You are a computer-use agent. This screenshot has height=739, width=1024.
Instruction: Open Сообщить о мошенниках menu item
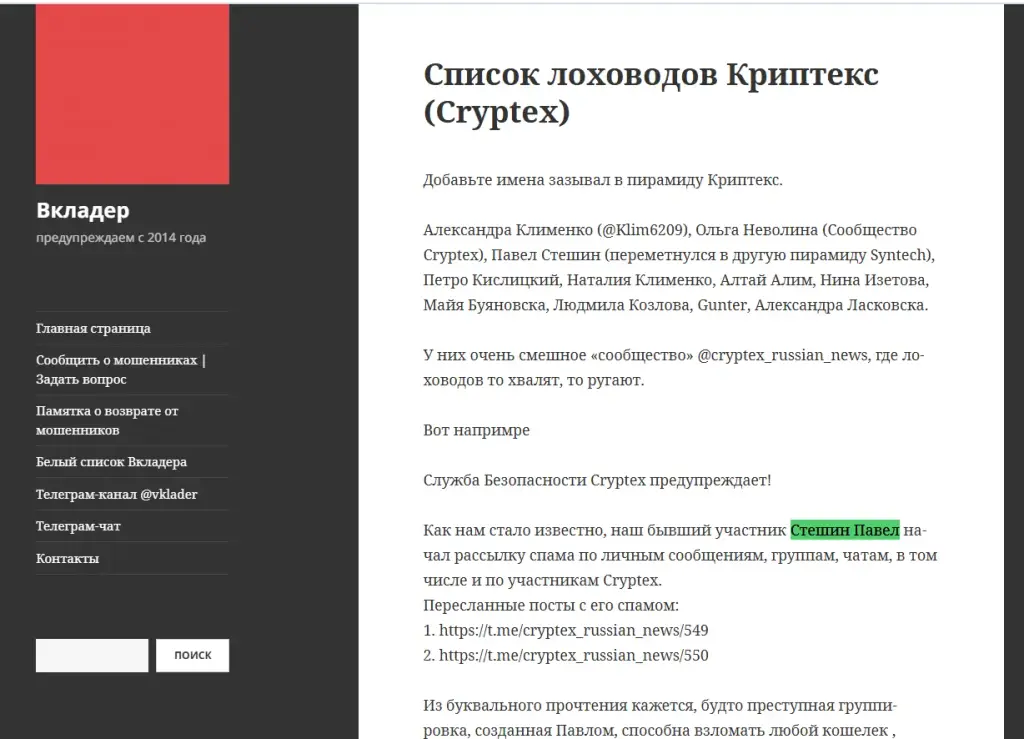point(121,370)
